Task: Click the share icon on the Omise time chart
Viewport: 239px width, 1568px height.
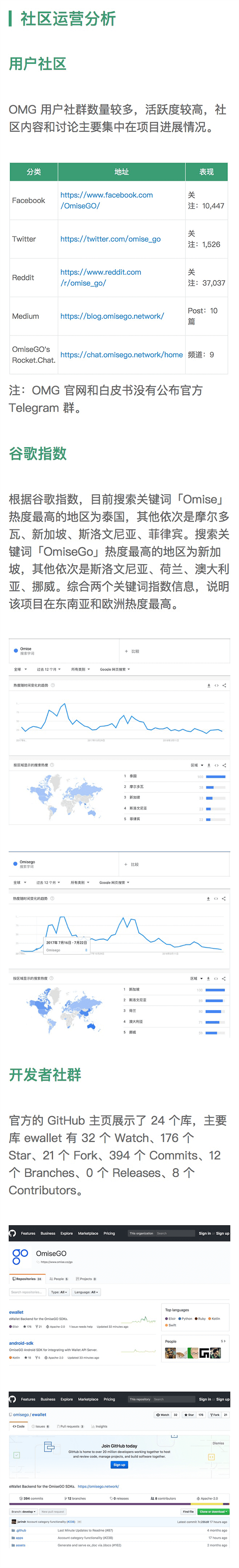Action: (224, 685)
